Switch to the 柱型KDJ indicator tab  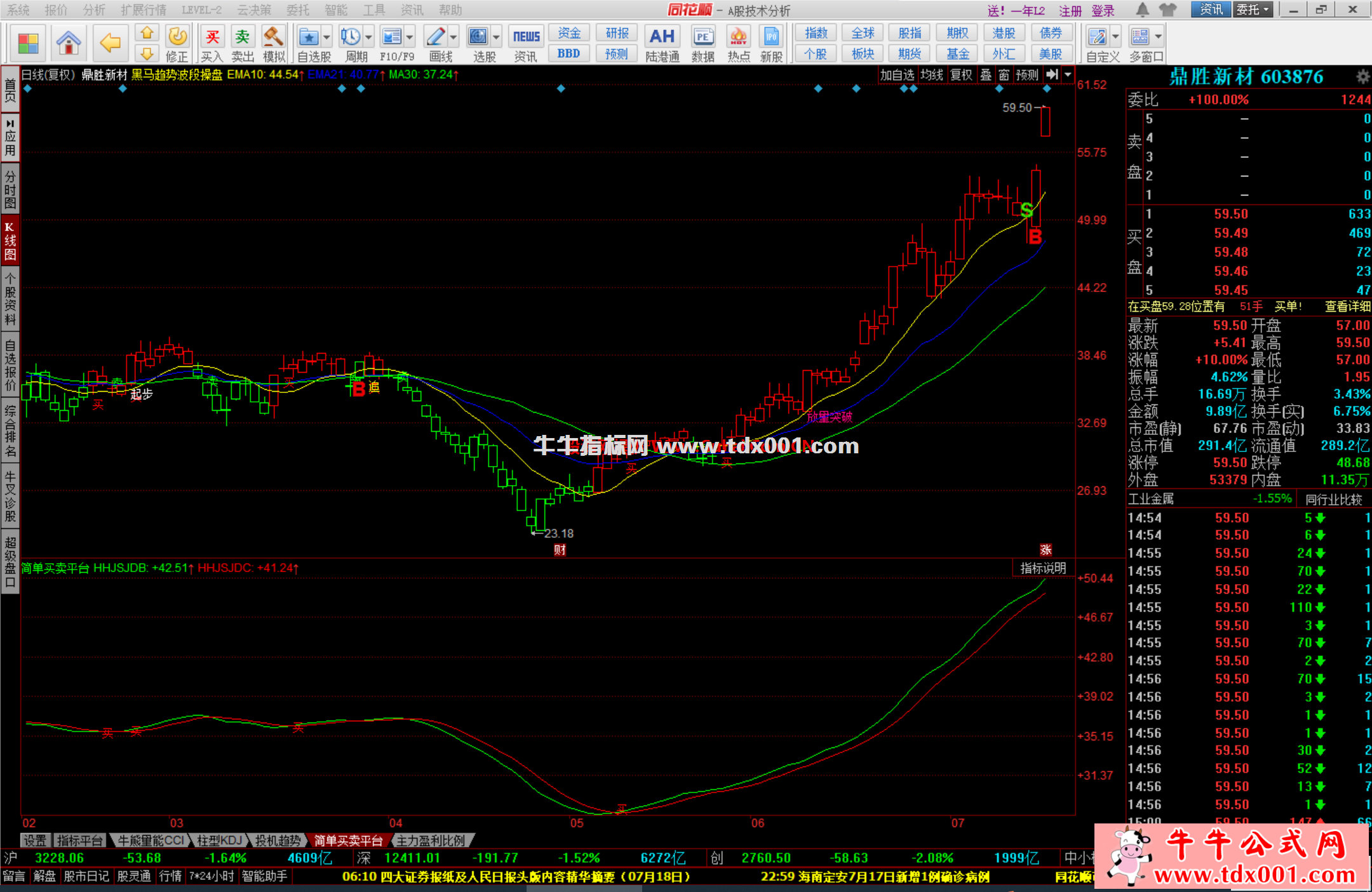click(x=219, y=841)
